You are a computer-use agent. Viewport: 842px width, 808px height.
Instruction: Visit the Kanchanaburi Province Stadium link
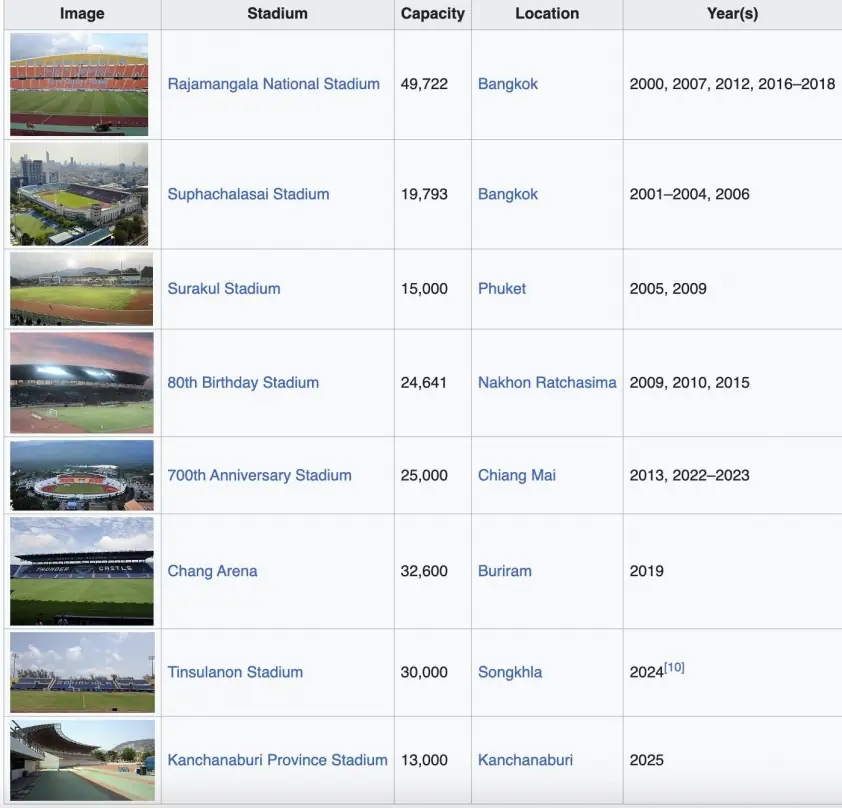pyautogui.click(x=277, y=760)
